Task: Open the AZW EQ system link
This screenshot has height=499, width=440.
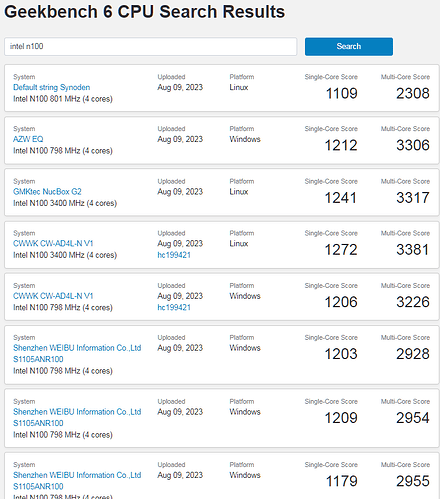Action: coord(28,139)
